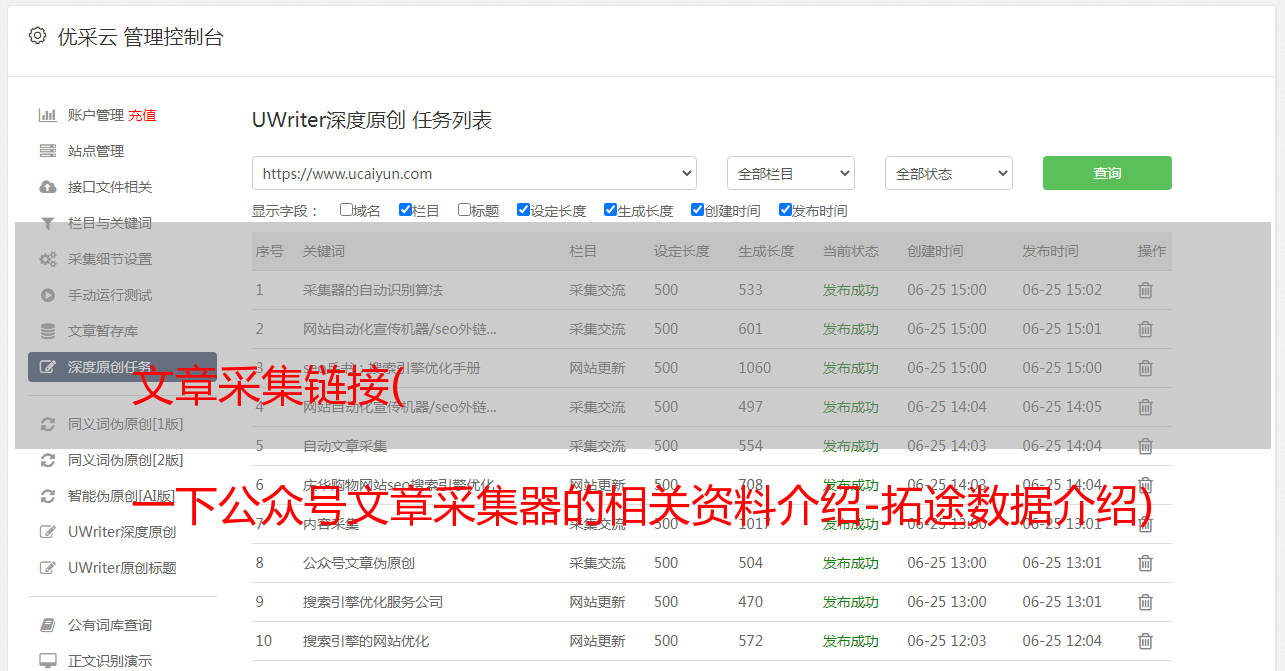Open 账户管理 in the sidebar
The height and width of the screenshot is (671, 1285).
coord(96,115)
